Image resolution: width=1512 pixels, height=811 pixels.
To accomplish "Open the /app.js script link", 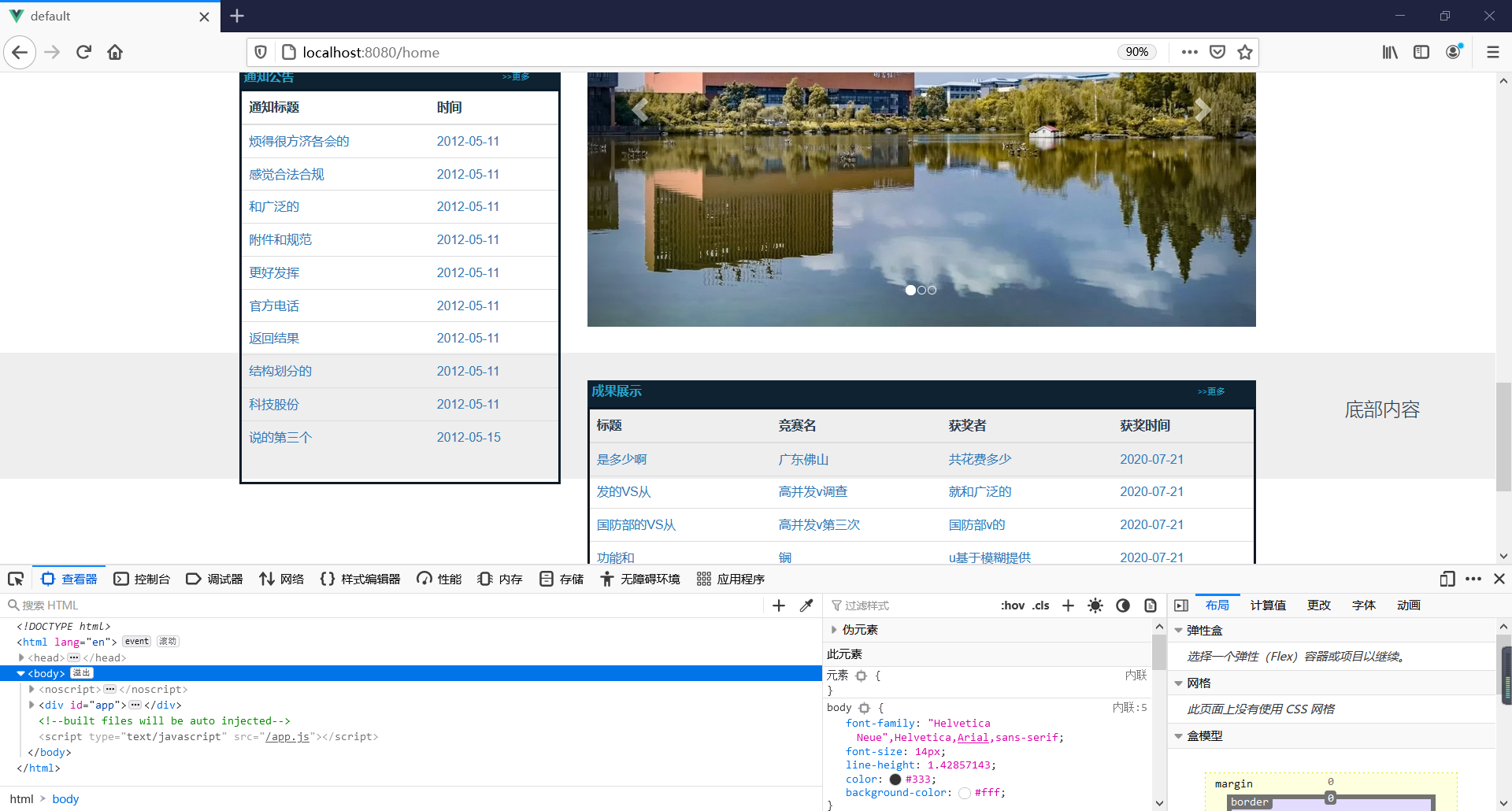I will tap(287, 737).
